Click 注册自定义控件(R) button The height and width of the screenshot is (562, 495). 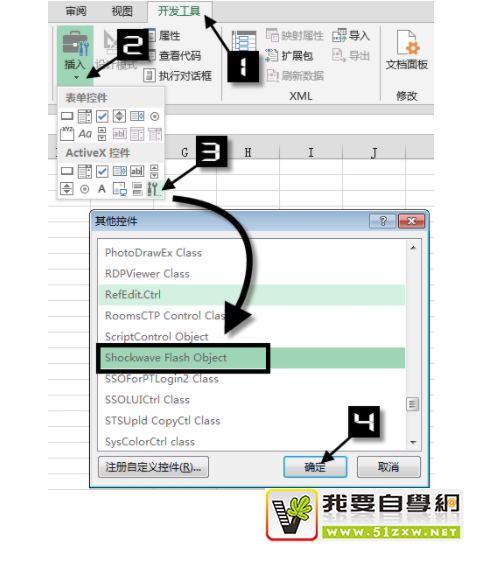(x=153, y=467)
